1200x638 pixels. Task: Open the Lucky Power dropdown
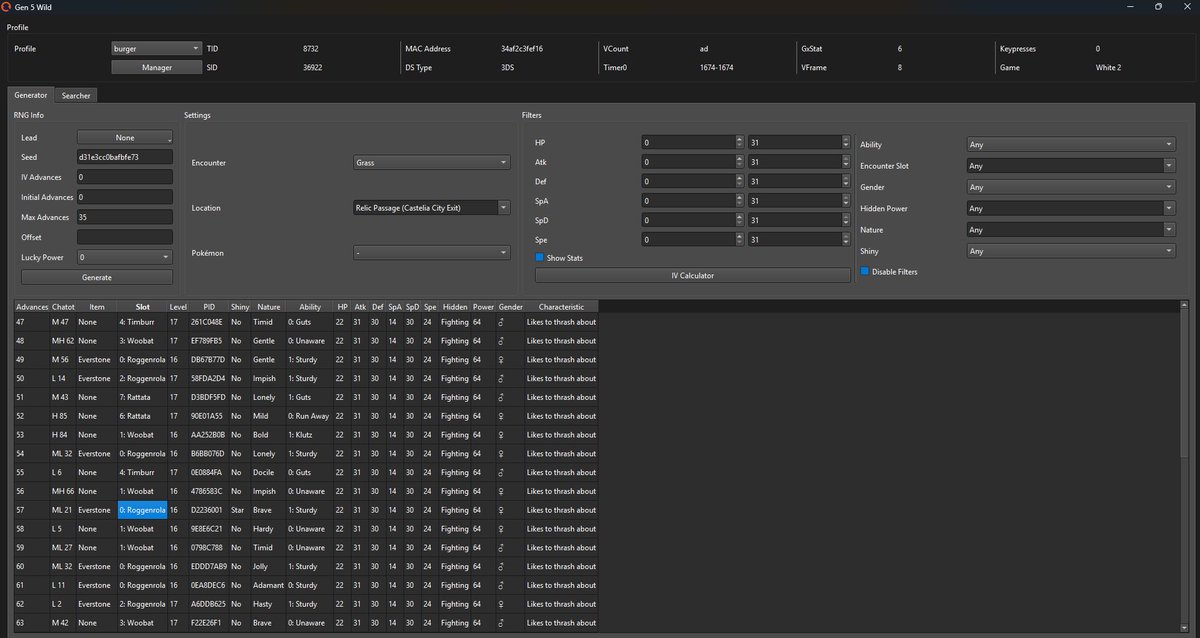tap(125, 257)
